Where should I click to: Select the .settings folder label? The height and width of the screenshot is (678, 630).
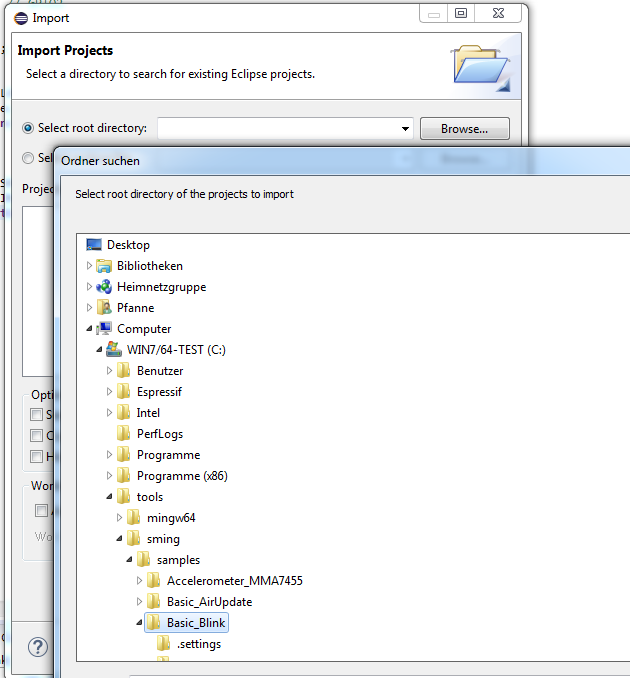point(199,644)
